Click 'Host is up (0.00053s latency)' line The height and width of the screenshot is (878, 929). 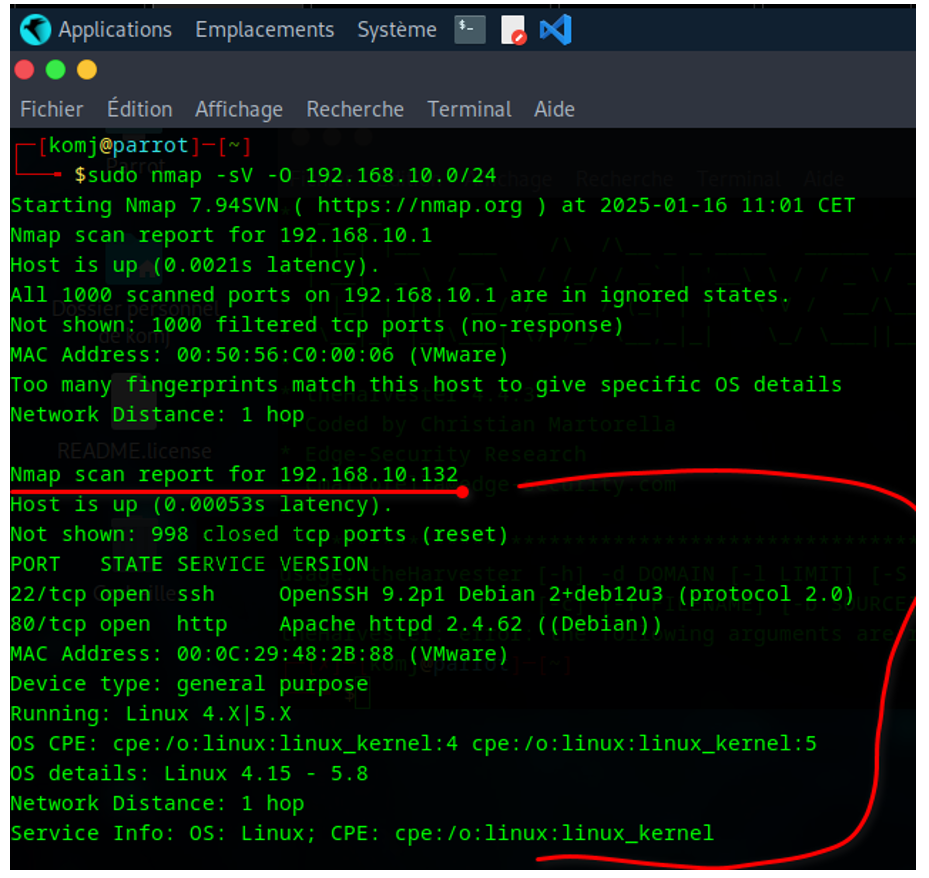201,505
